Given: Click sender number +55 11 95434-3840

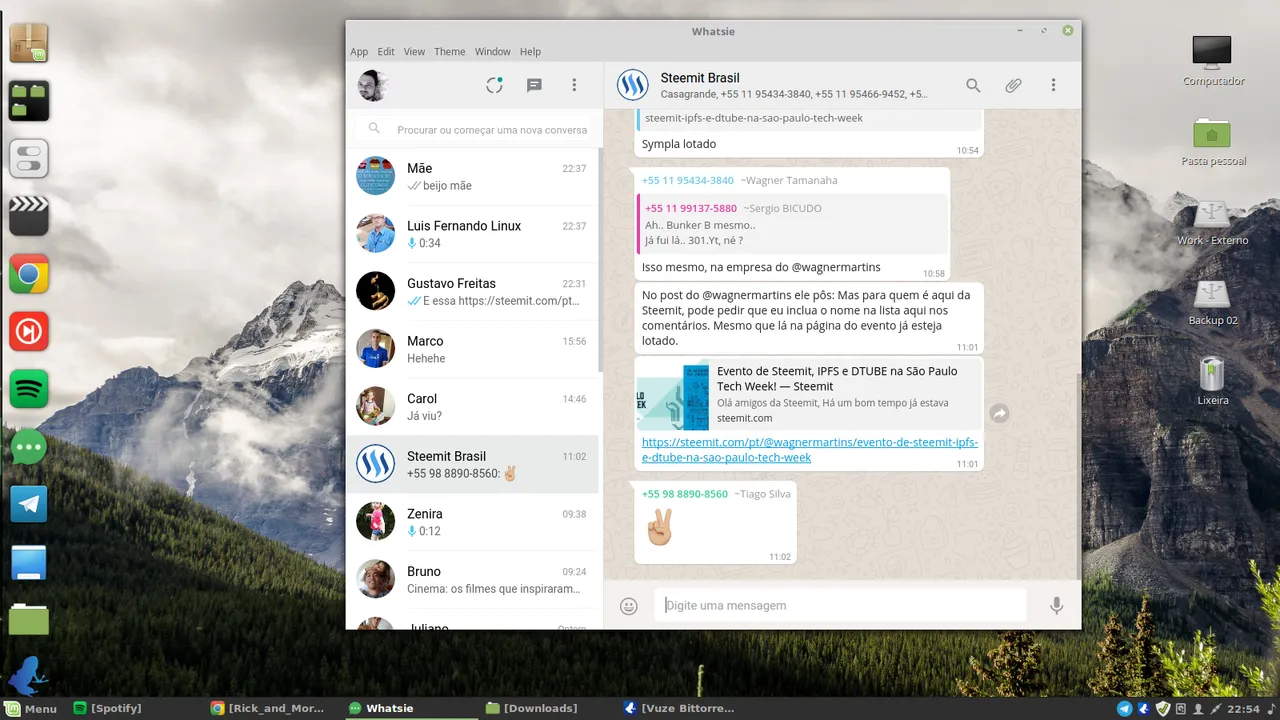Looking at the screenshot, I should coord(688,181).
